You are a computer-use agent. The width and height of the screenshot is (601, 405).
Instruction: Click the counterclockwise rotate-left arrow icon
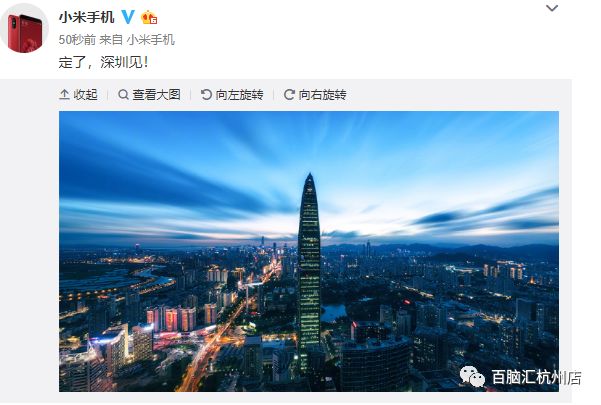pos(206,94)
